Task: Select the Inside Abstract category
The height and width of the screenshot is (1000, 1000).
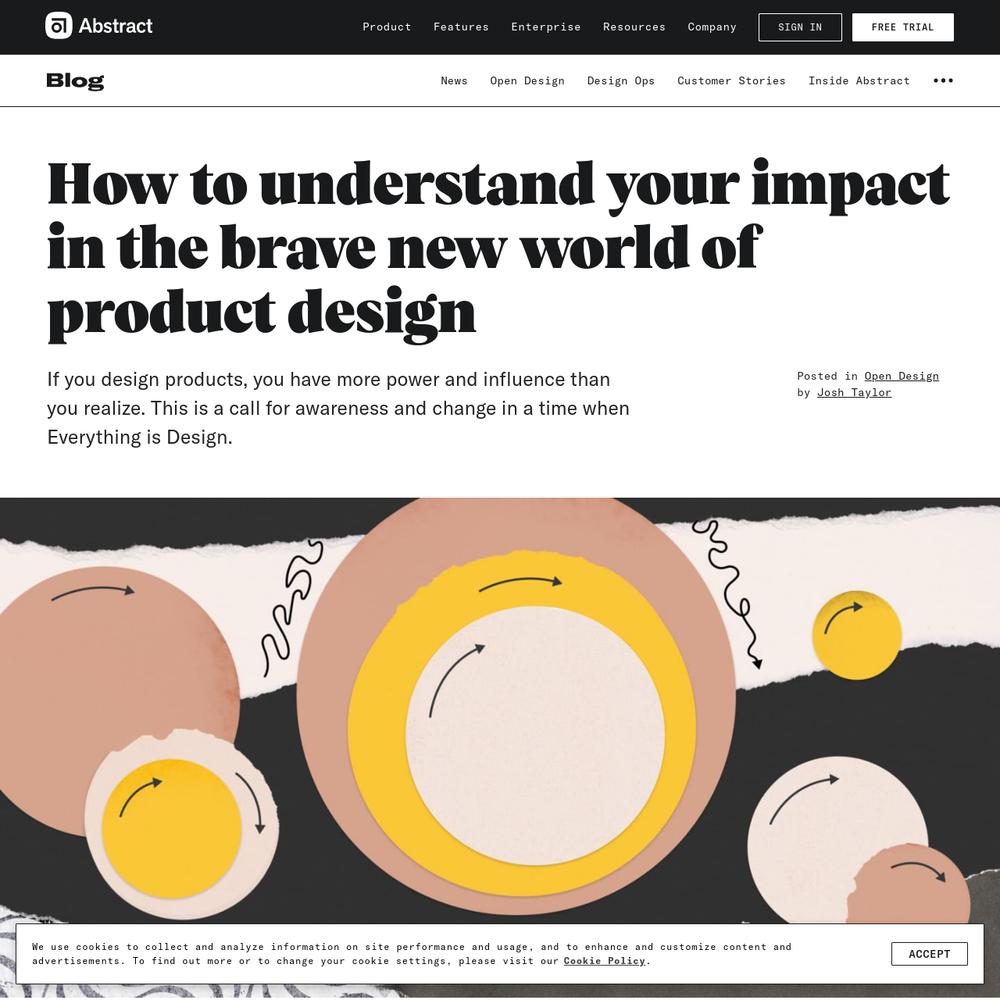Action: tap(858, 80)
